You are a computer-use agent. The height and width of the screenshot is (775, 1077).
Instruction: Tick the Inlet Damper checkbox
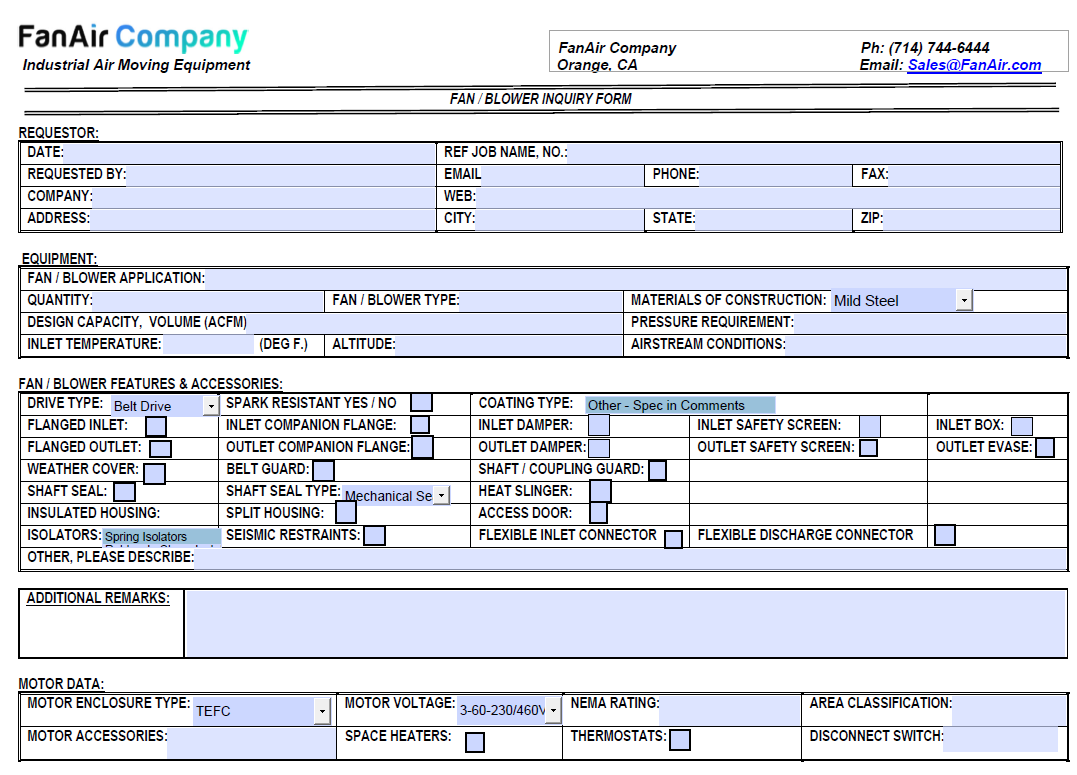click(x=599, y=425)
